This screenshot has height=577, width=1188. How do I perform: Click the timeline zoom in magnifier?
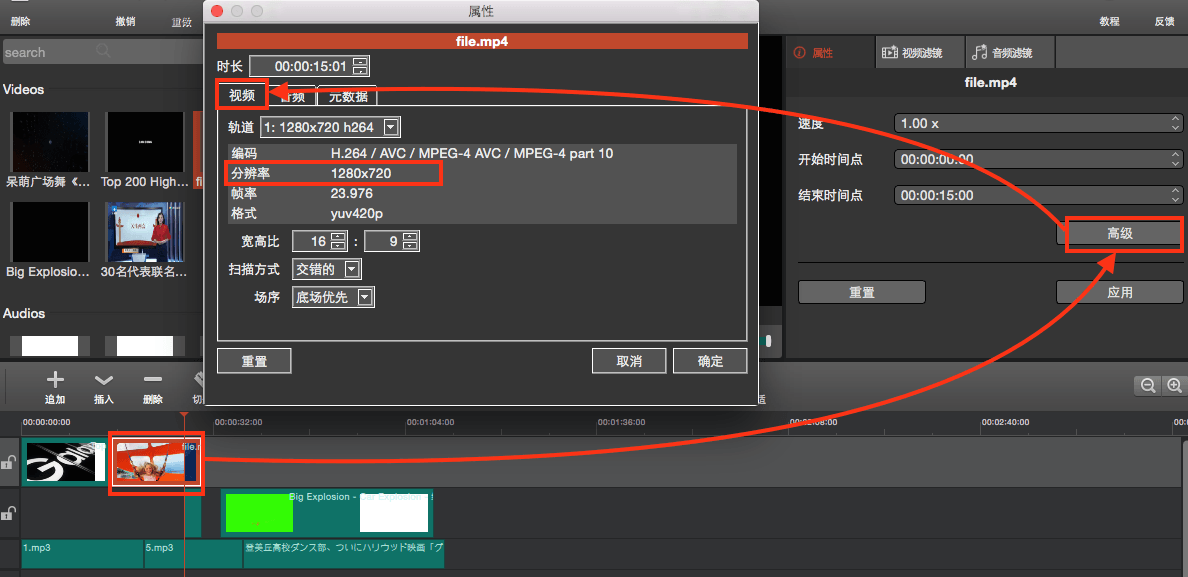(x=1174, y=385)
